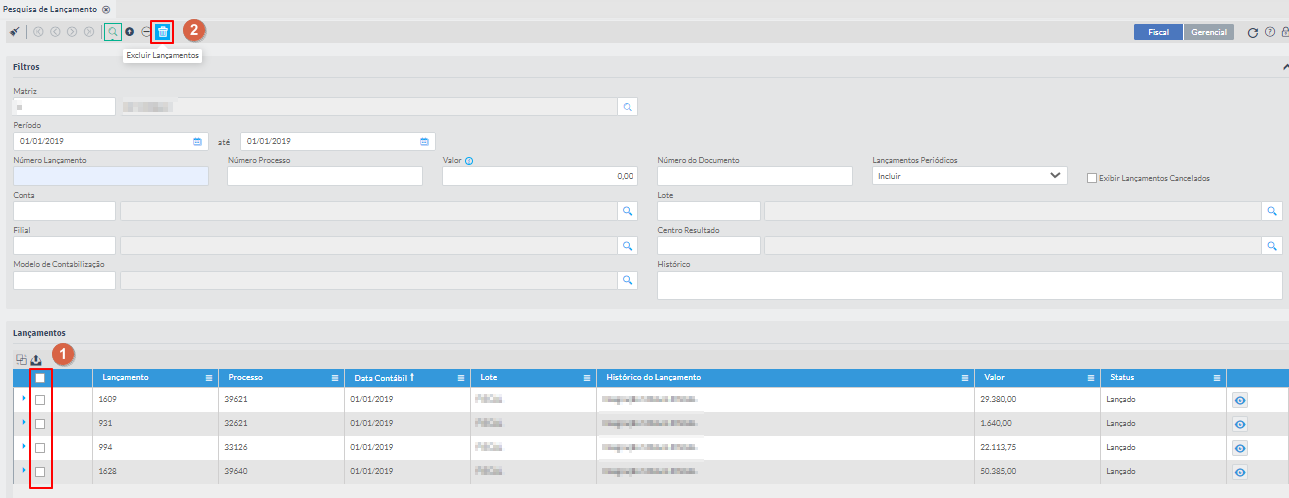The image size is (1289, 498).
Task: Switch to Fiscal view
Action: [1158, 32]
